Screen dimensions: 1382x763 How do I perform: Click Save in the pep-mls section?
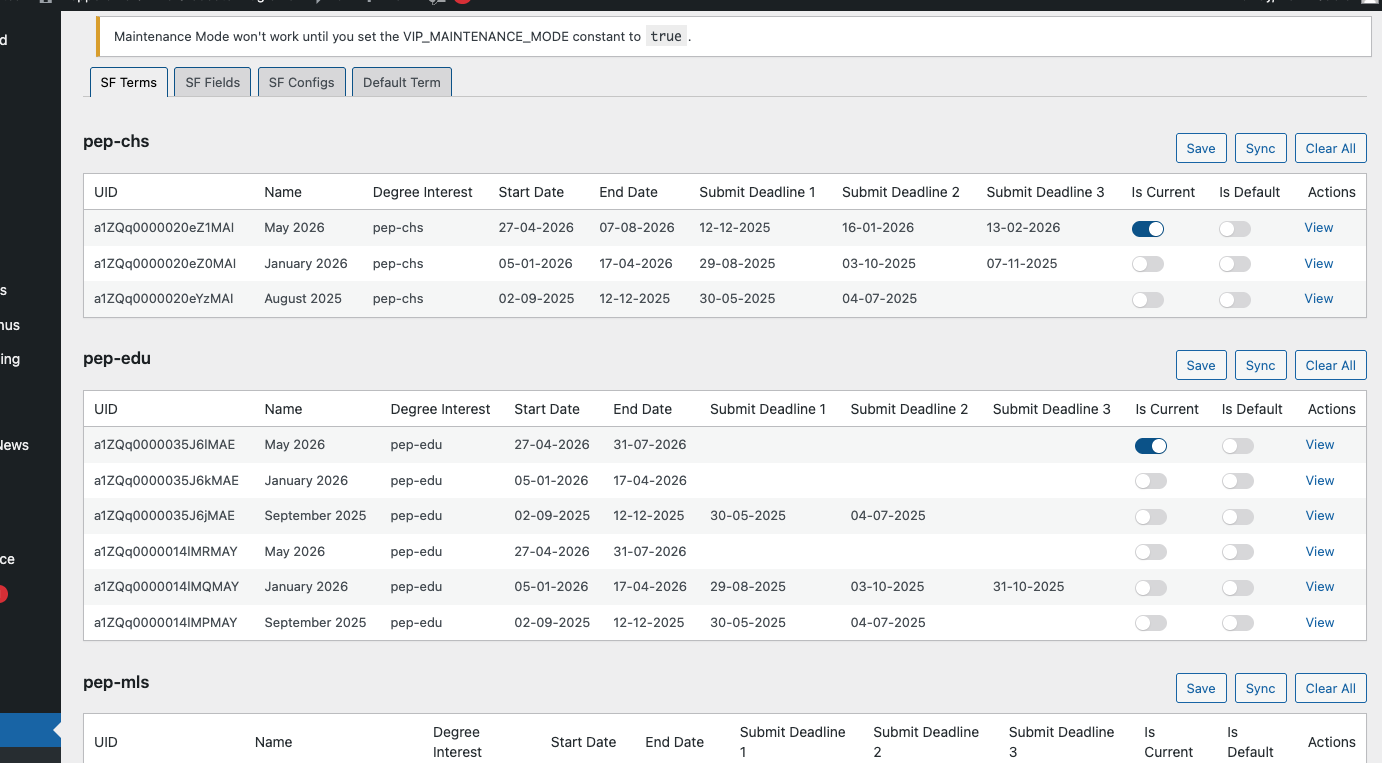click(x=1200, y=688)
